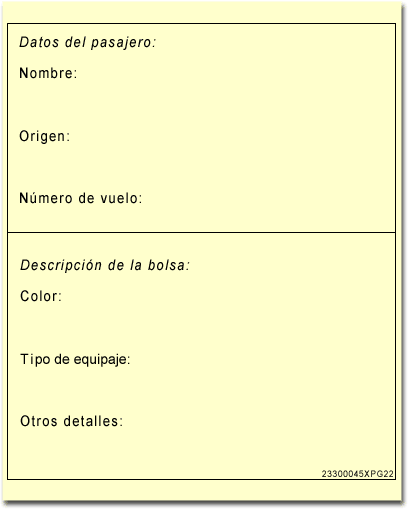The image size is (410, 509).
Task: Select the "Tipo de equipaje:" label
Action: (75, 359)
